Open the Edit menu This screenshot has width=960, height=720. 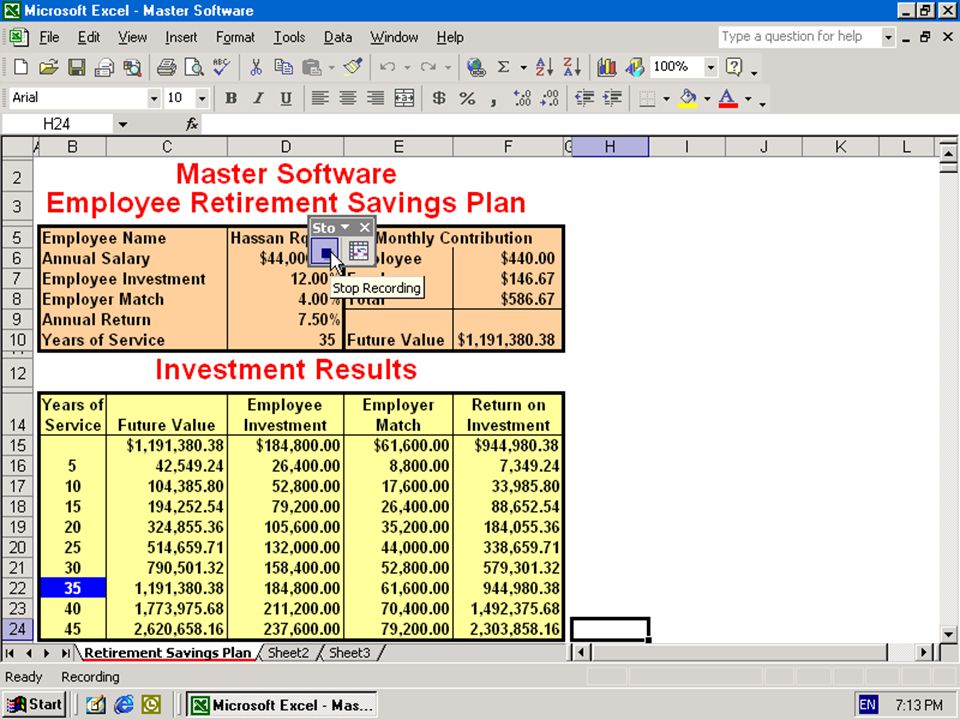click(x=89, y=37)
